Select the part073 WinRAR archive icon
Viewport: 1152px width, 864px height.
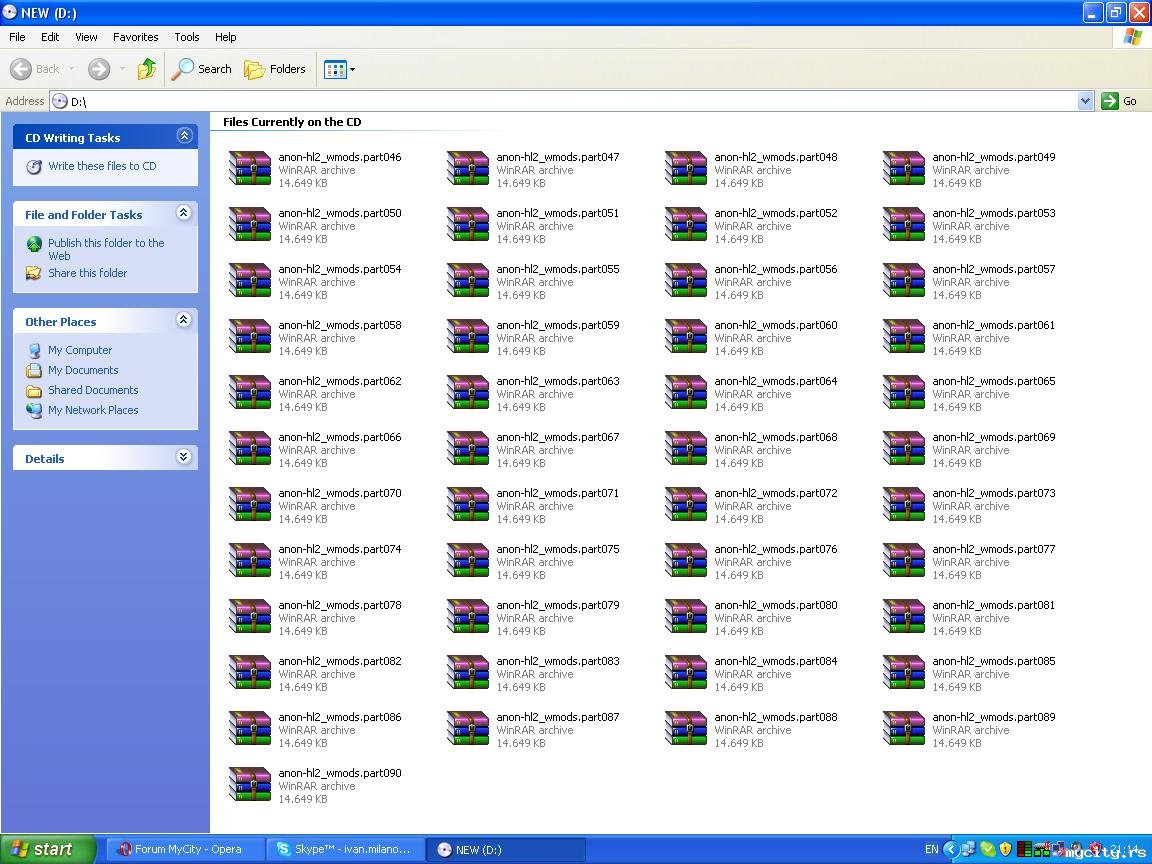pos(904,504)
